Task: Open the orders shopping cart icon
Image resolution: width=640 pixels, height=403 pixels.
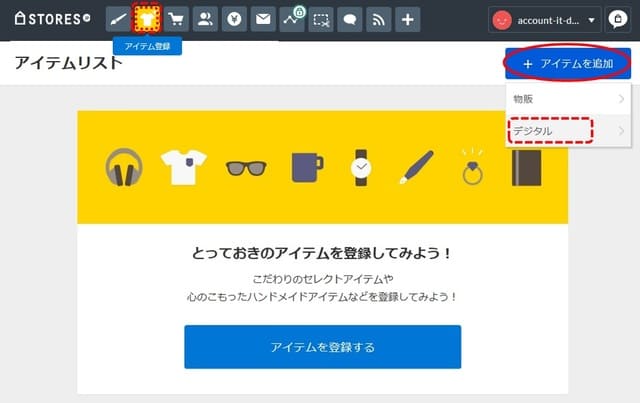Action: 176,19
